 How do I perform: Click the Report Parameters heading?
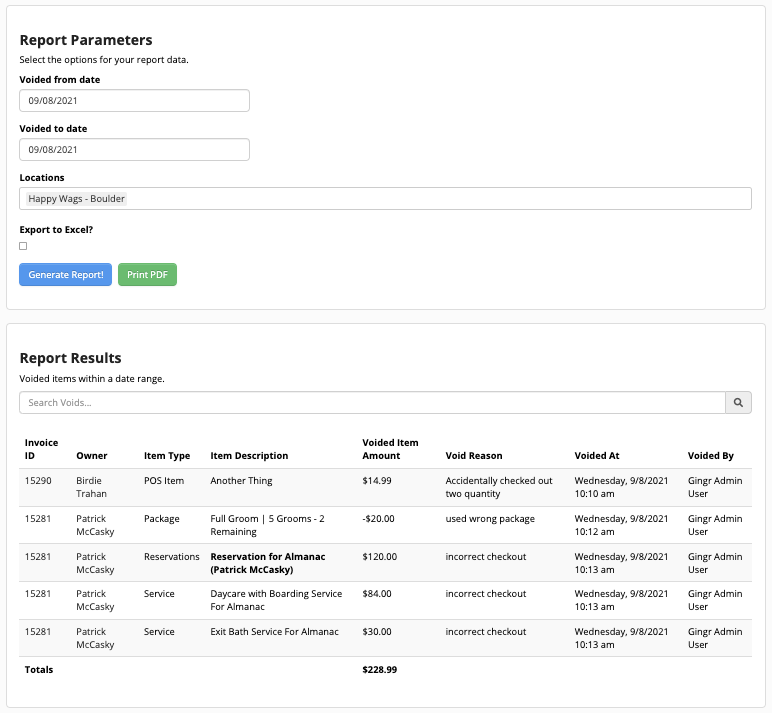click(x=86, y=40)
